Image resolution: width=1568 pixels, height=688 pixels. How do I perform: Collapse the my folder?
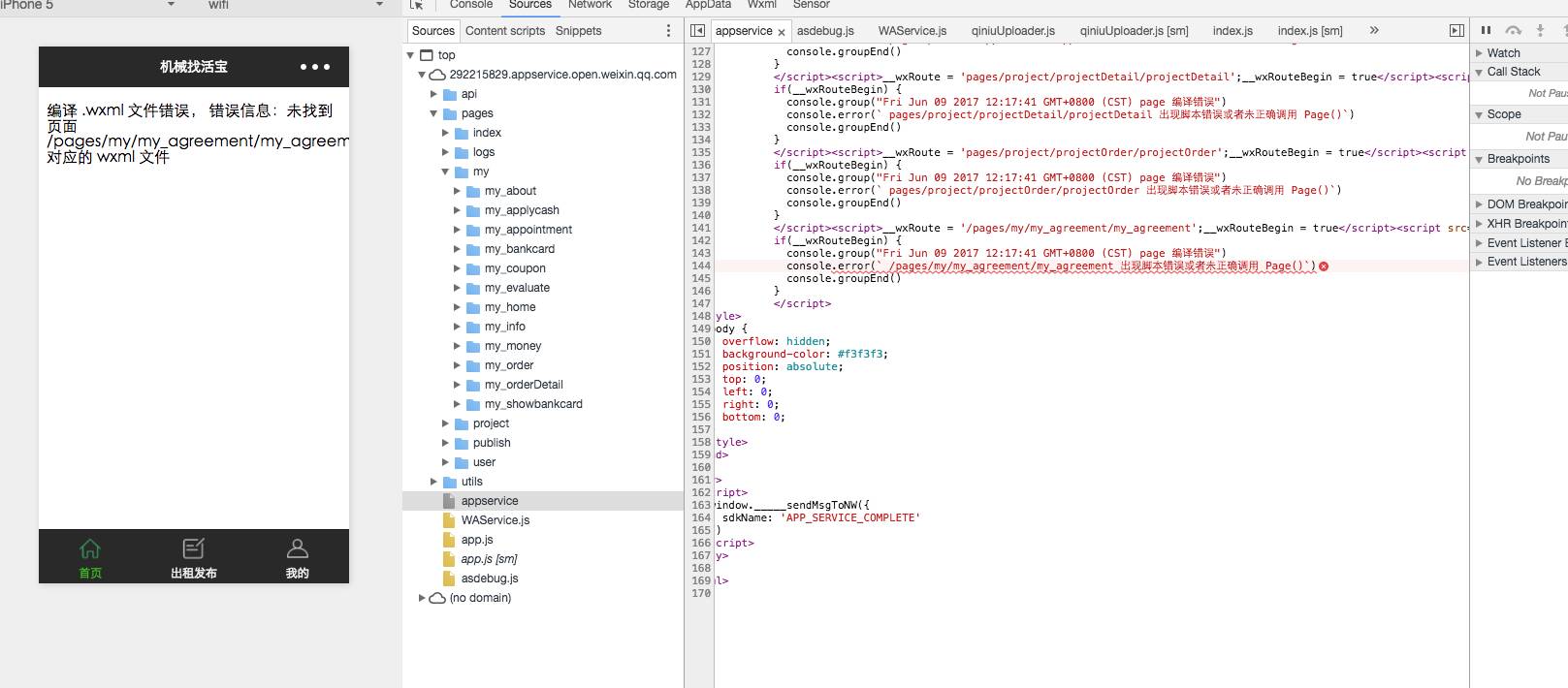[445, 172]
